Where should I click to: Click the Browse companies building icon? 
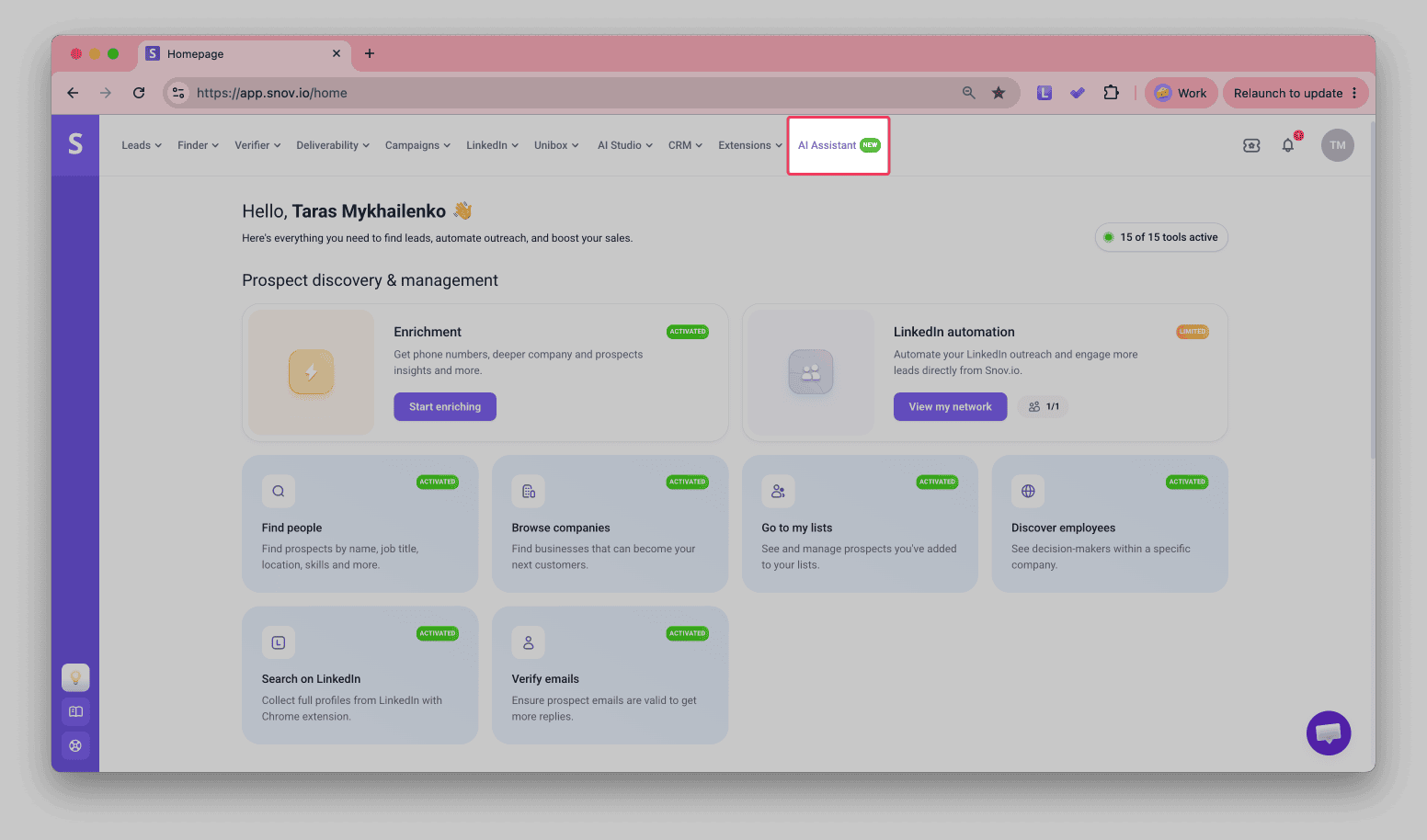click(529, 491)
